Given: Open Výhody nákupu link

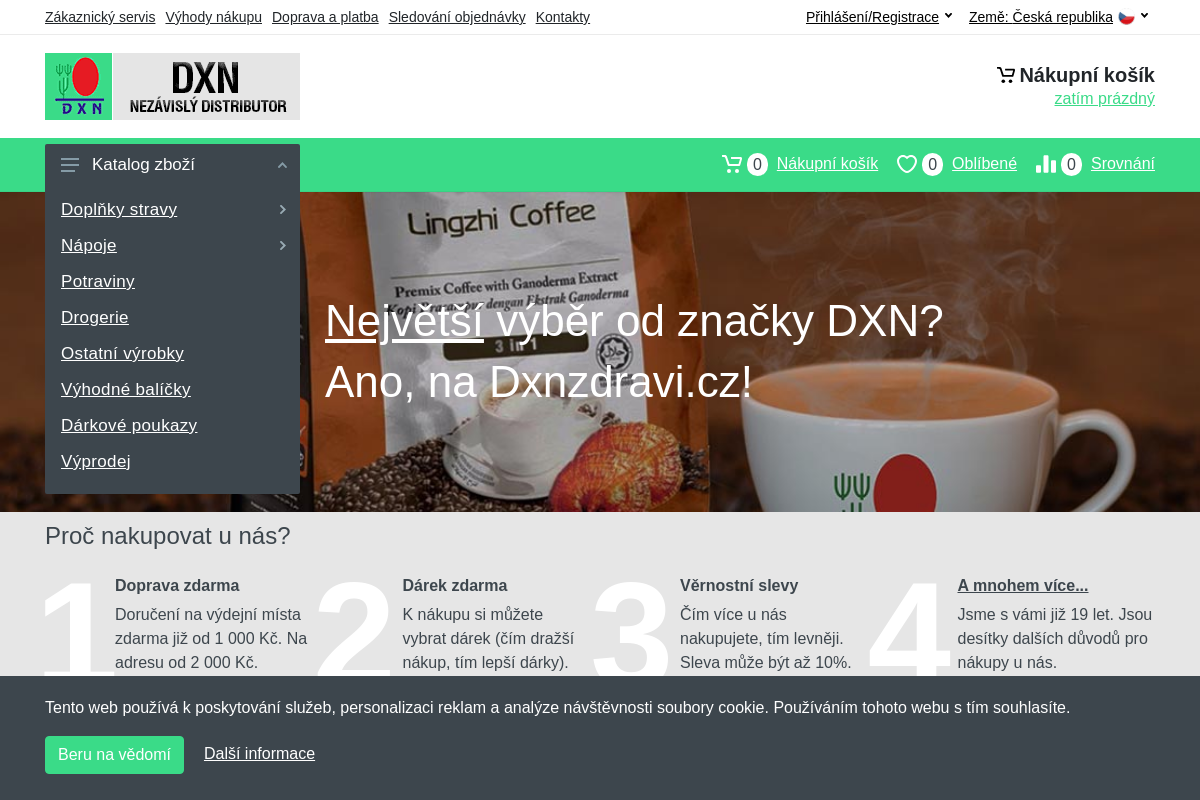Looking at the screenshot, I should [213, 17].
